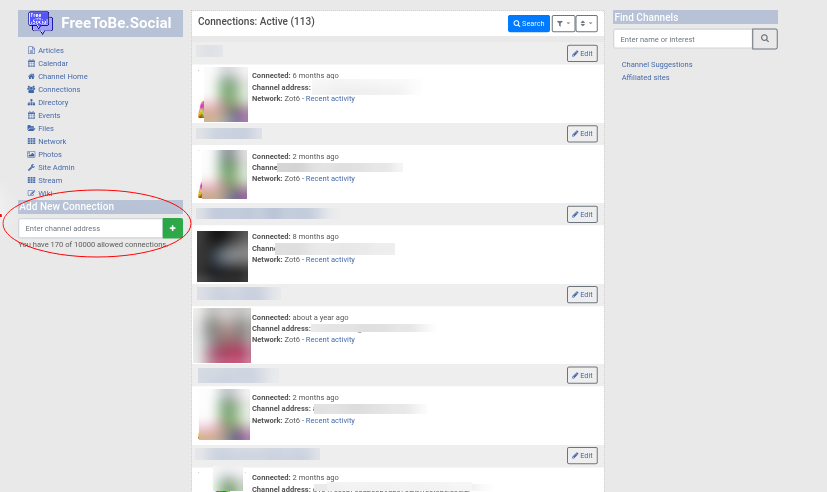Open Affiliated sites link
This screenshot has width=827, height=492.
tap(645, 78)
